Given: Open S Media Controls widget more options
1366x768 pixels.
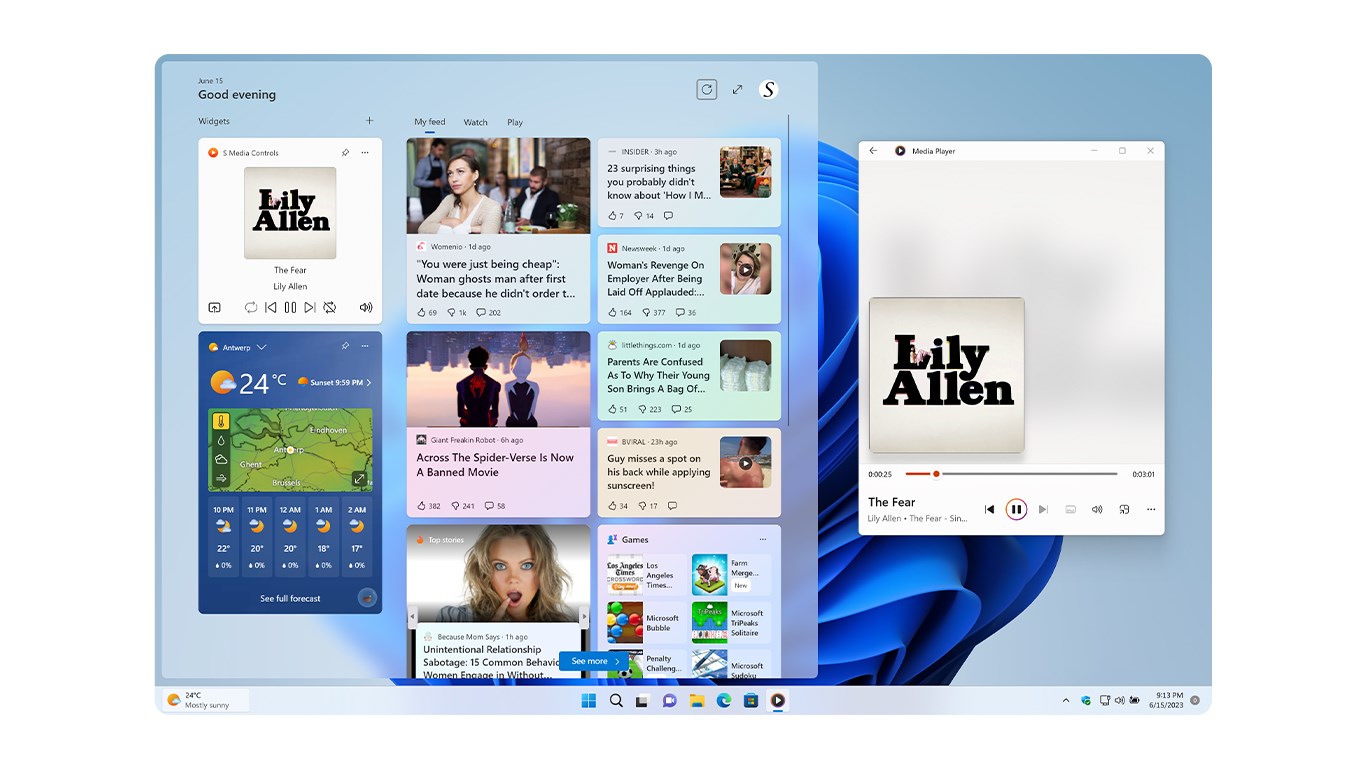Looking at the screenshot, I should (365, 152).
